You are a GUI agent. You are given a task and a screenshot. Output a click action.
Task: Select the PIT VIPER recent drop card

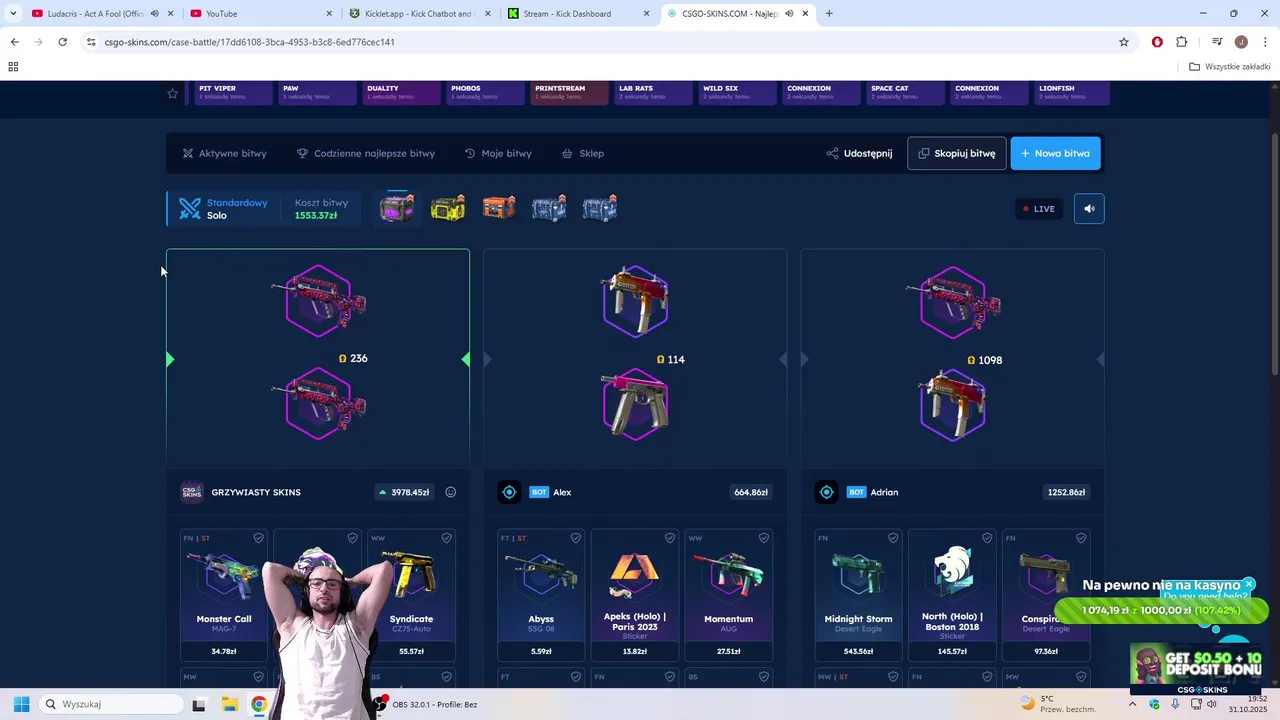click(x=231, y=92)
